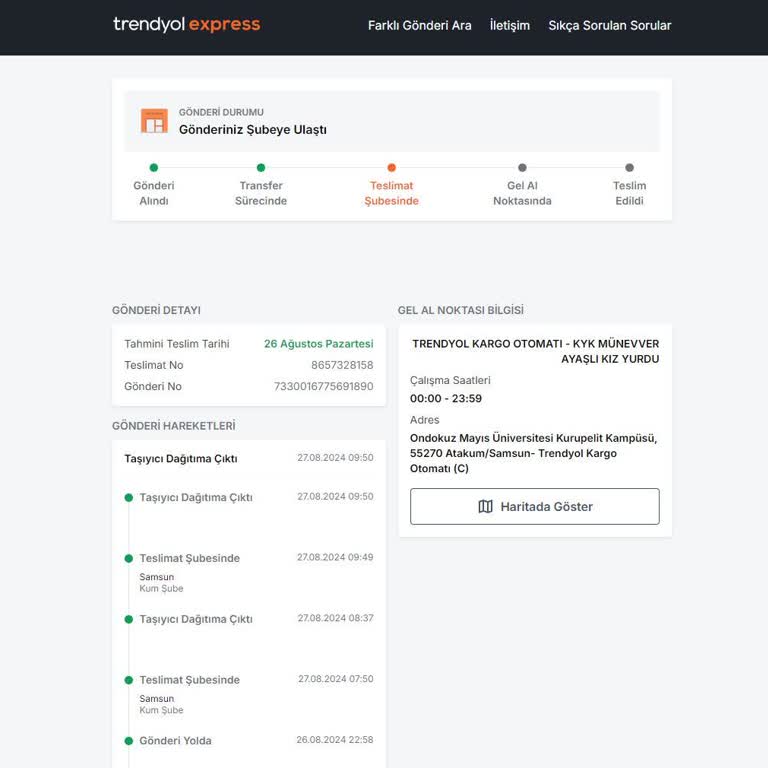Click Gönderi Yolda green dot

(x=129, y=741)
